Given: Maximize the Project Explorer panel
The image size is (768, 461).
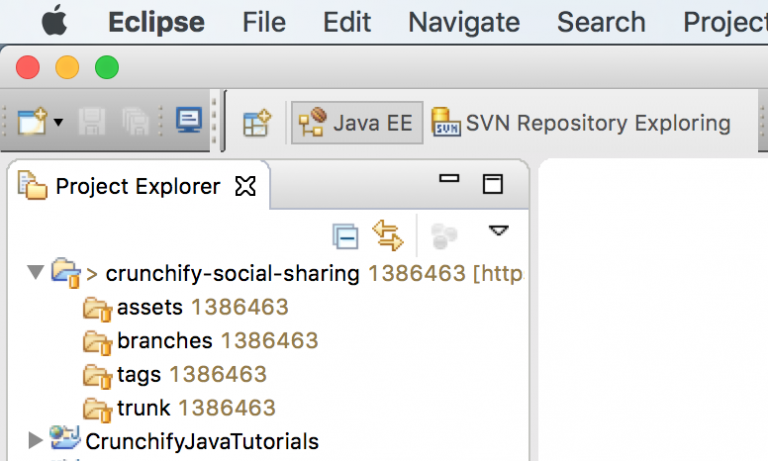Looking at the screenshot, I should pos(492,183).
